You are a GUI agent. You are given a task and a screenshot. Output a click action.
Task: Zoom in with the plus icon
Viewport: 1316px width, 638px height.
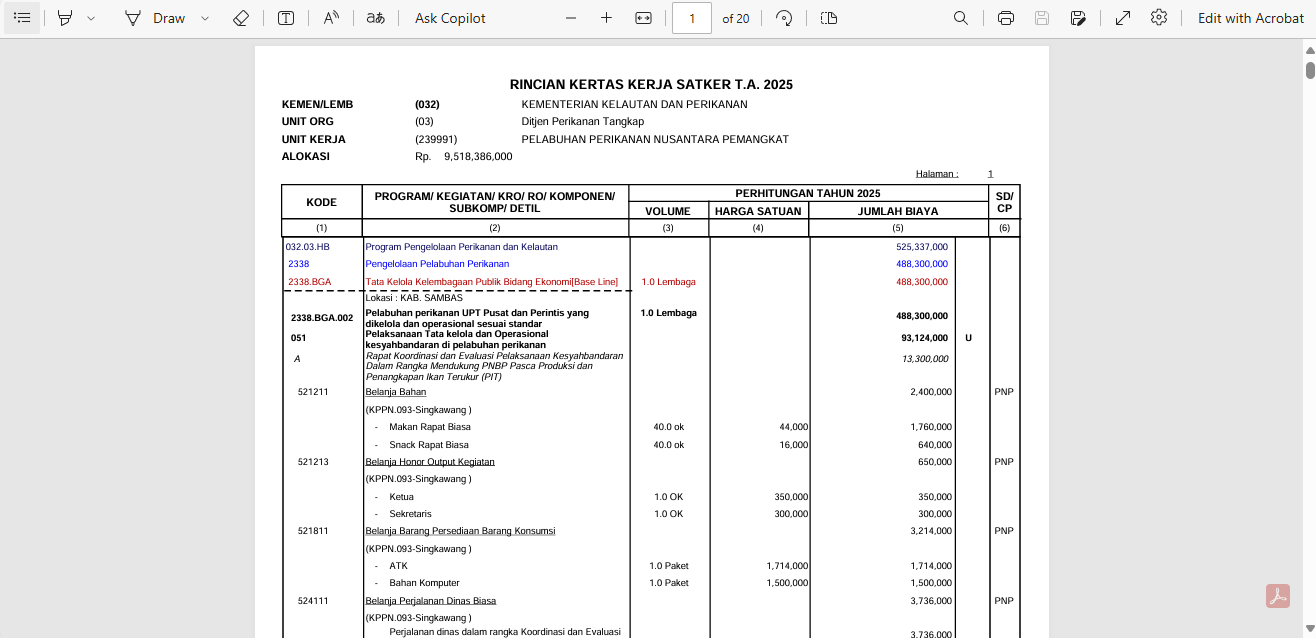[606, 18]
